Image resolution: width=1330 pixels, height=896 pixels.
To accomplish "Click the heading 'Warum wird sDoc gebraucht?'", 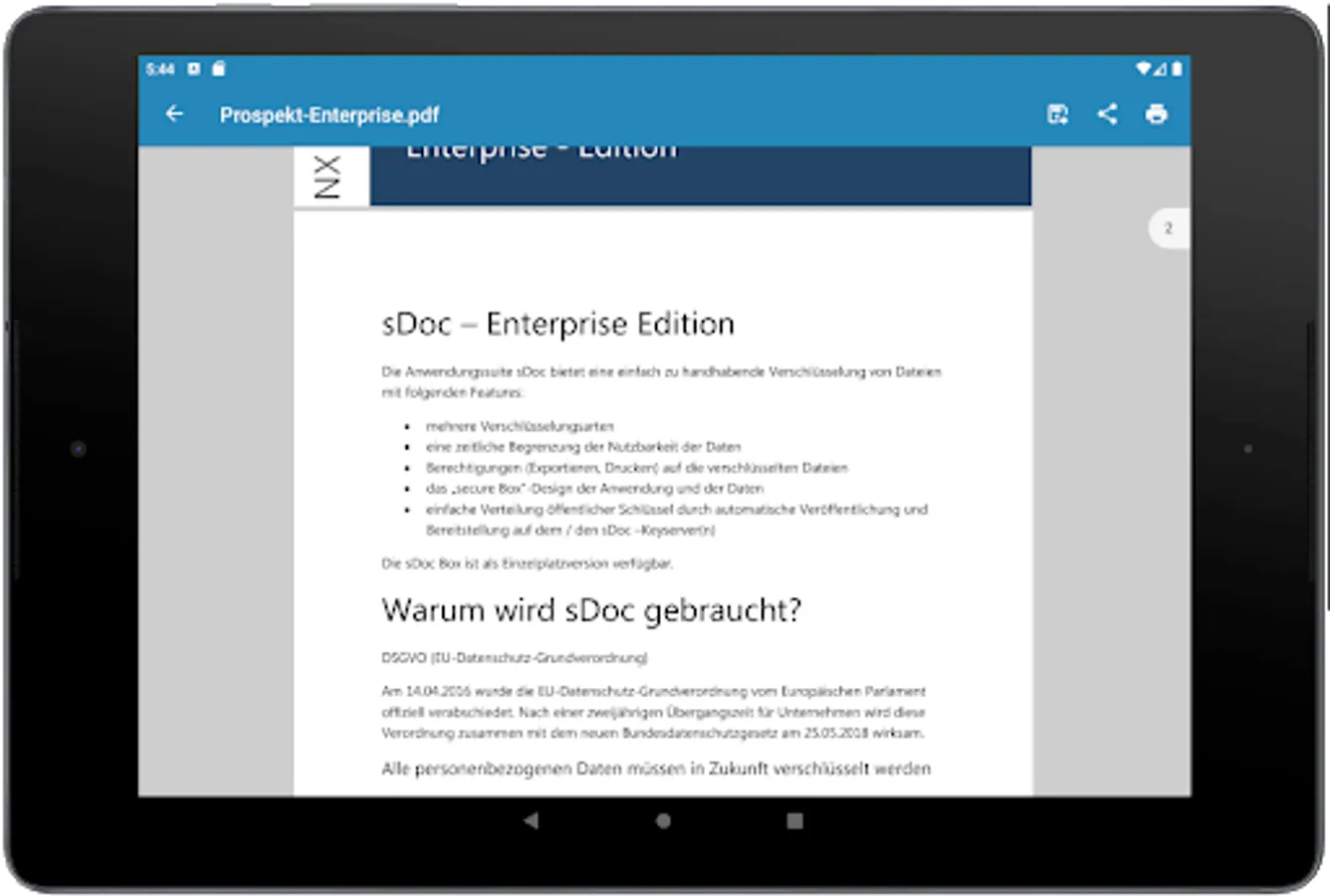I will (x=591, y=610).
